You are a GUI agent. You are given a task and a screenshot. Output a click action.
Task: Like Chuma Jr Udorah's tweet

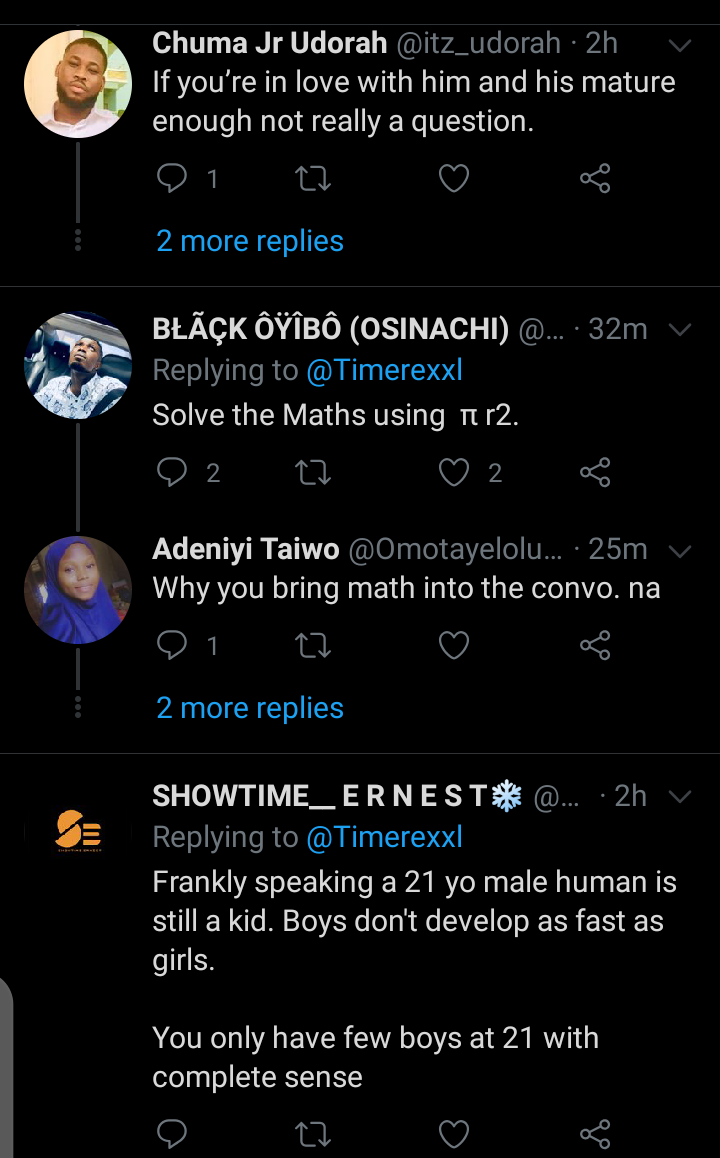(453, 179)
